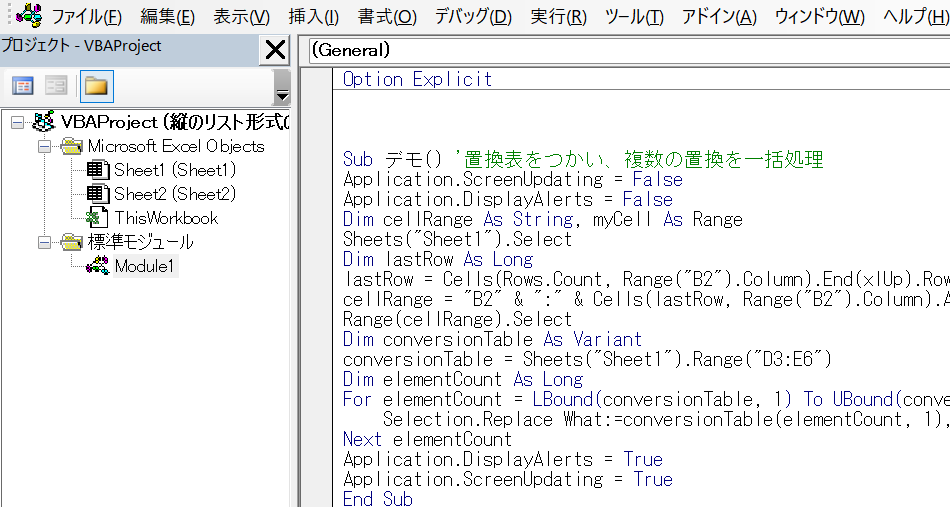Select 標準モジュール folder label

[x=141, y=242]
